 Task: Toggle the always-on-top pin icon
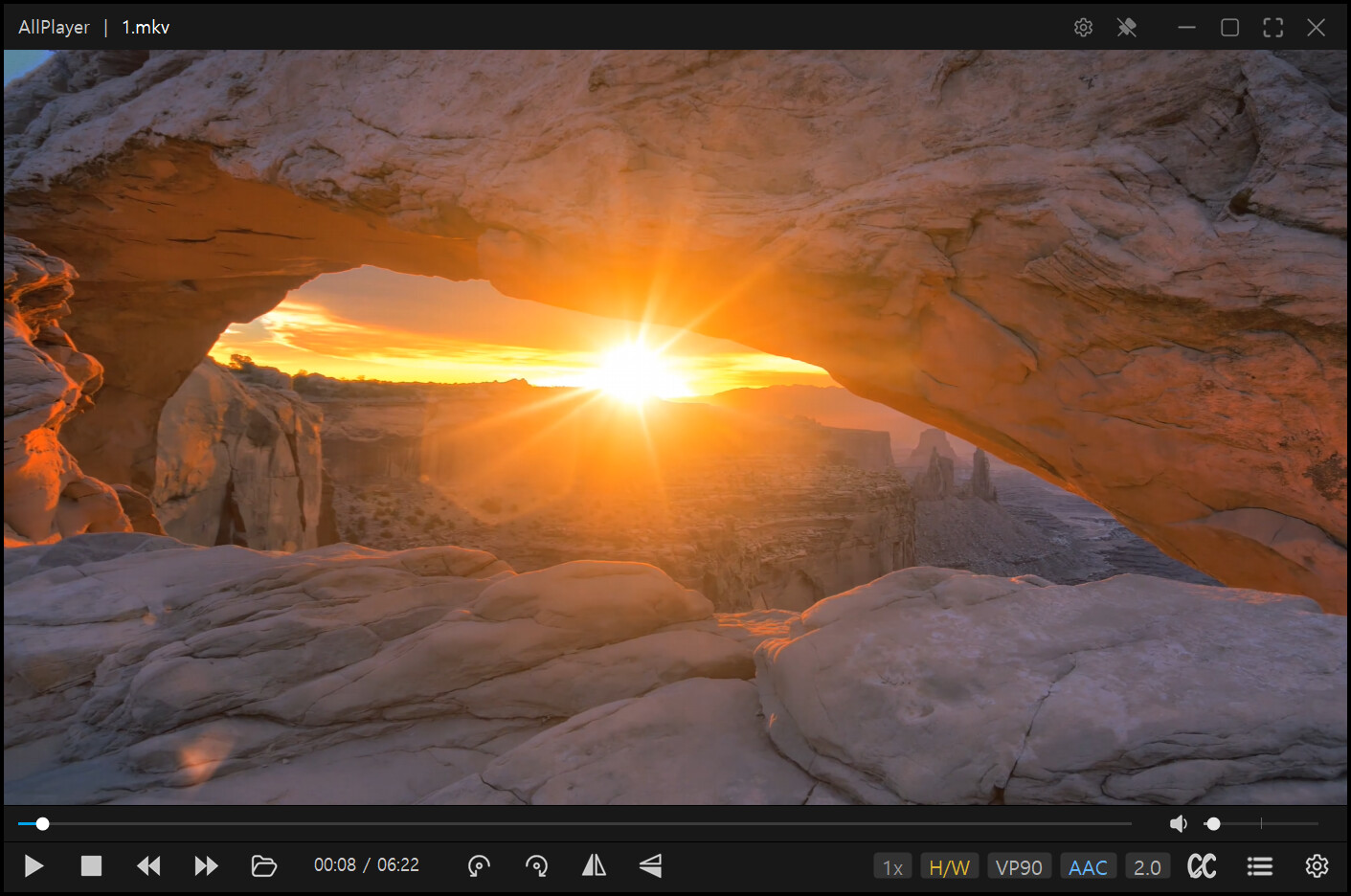point(1127,28)
